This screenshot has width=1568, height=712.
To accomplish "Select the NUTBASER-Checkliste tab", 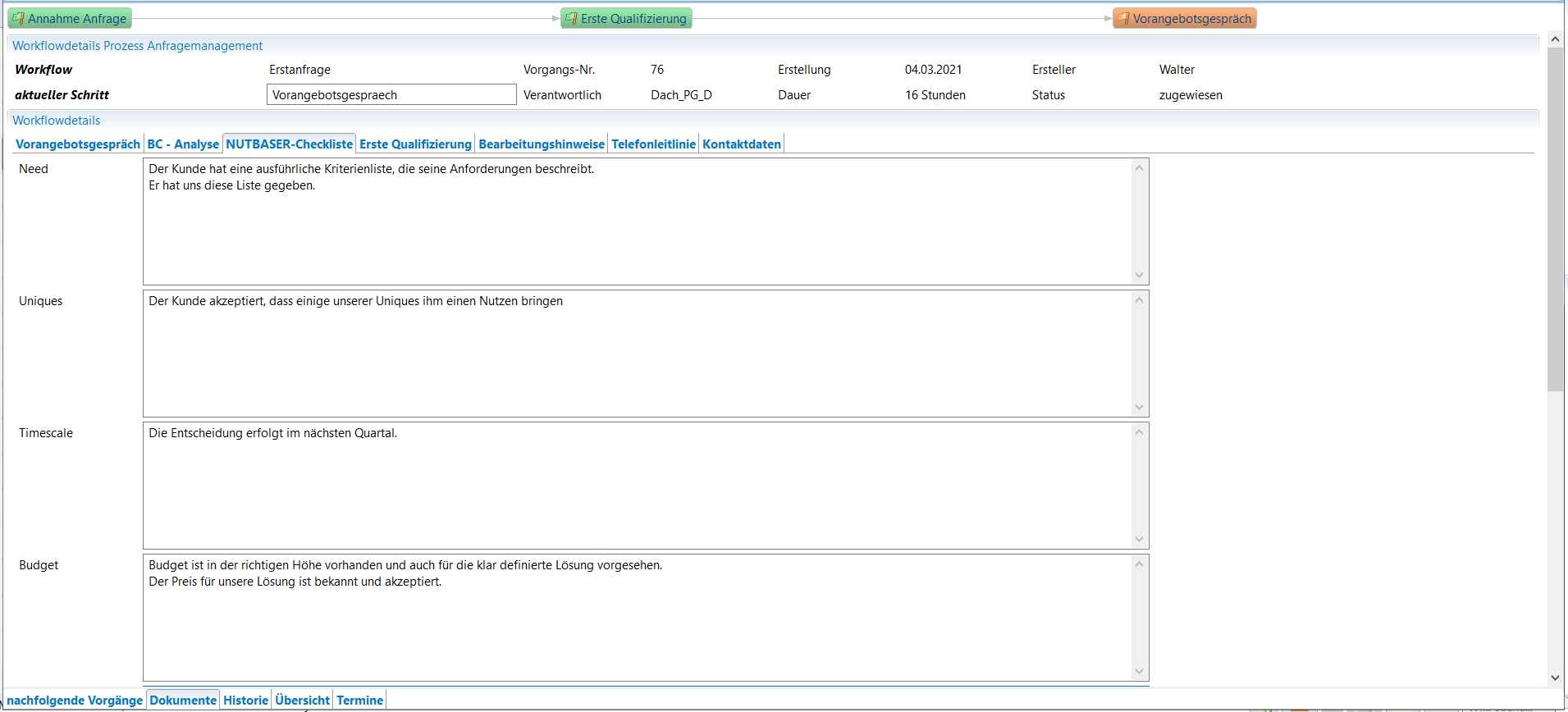I will [290, 144].
